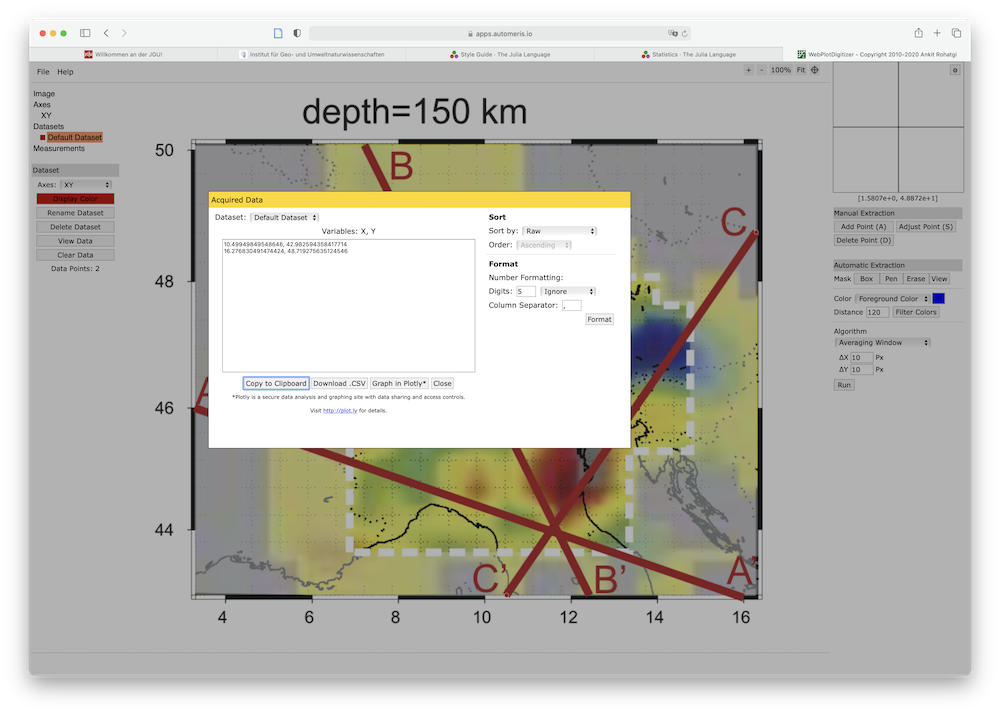This screenshot has height=714, width=1000.
Task: Open the Dataset selector in the dialog
Action: click(284, 217)
